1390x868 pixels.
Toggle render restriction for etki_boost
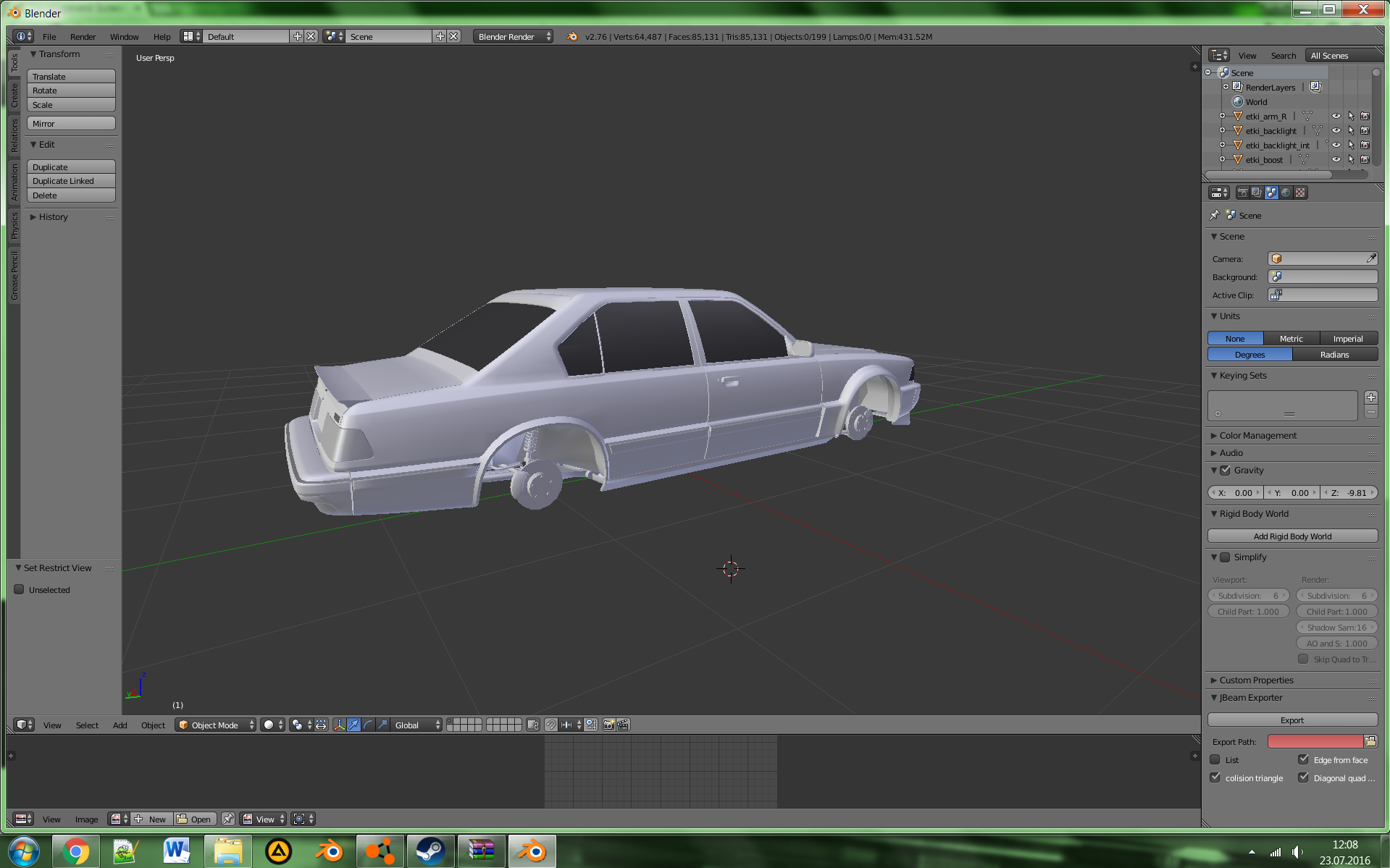(x=1365, y=159)
